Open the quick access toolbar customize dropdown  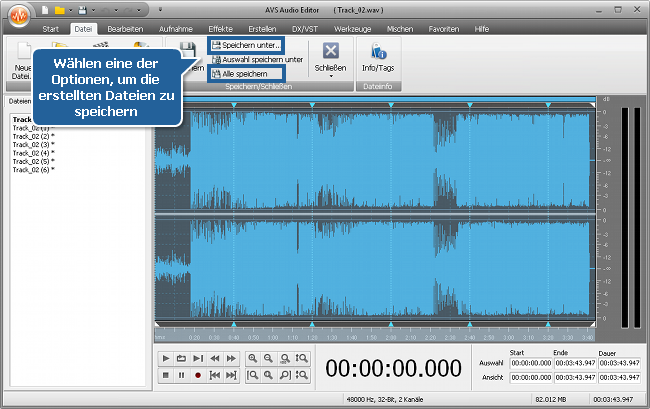coord(162,9)
